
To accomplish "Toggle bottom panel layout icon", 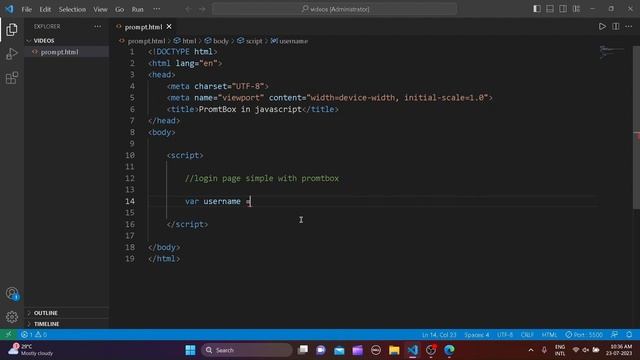I will pos(550,9).
